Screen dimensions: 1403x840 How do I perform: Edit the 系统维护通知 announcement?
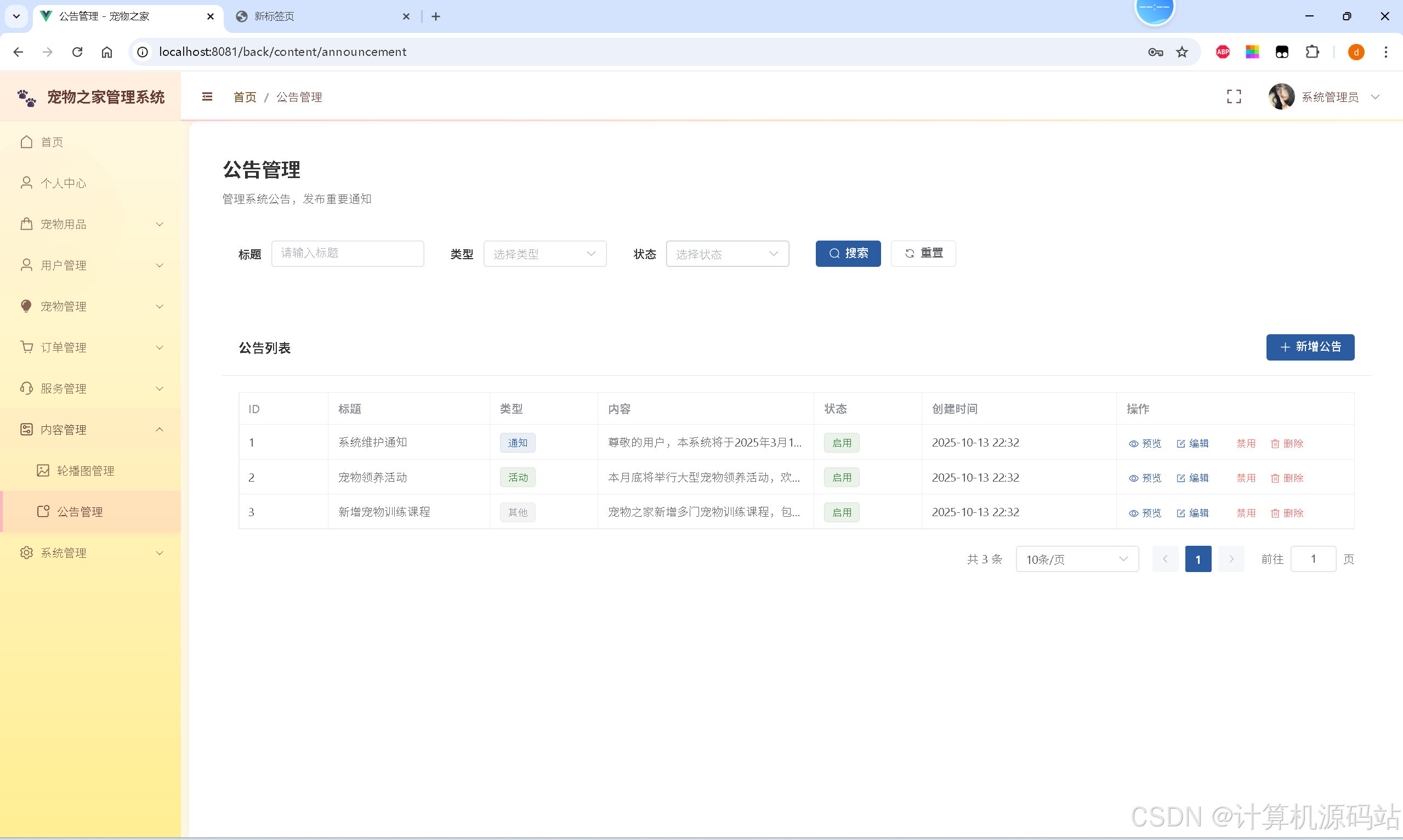pos(1192,443)
